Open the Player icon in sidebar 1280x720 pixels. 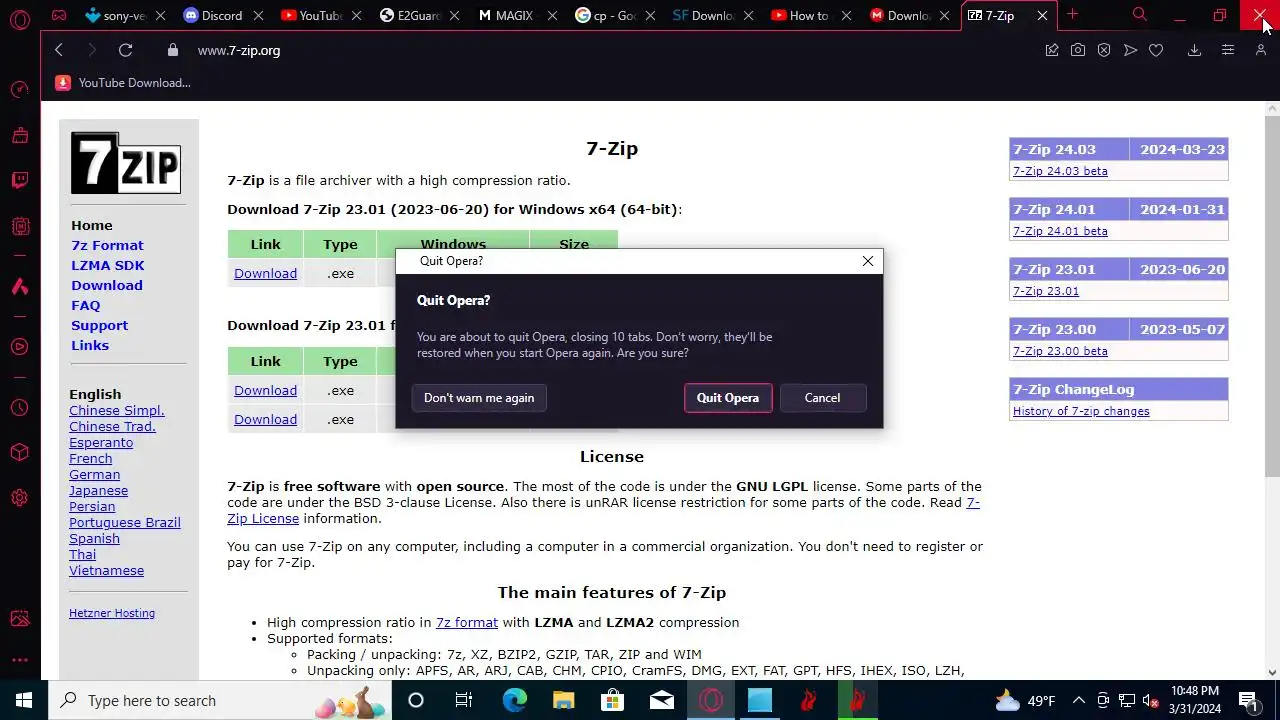click(20, 347)
